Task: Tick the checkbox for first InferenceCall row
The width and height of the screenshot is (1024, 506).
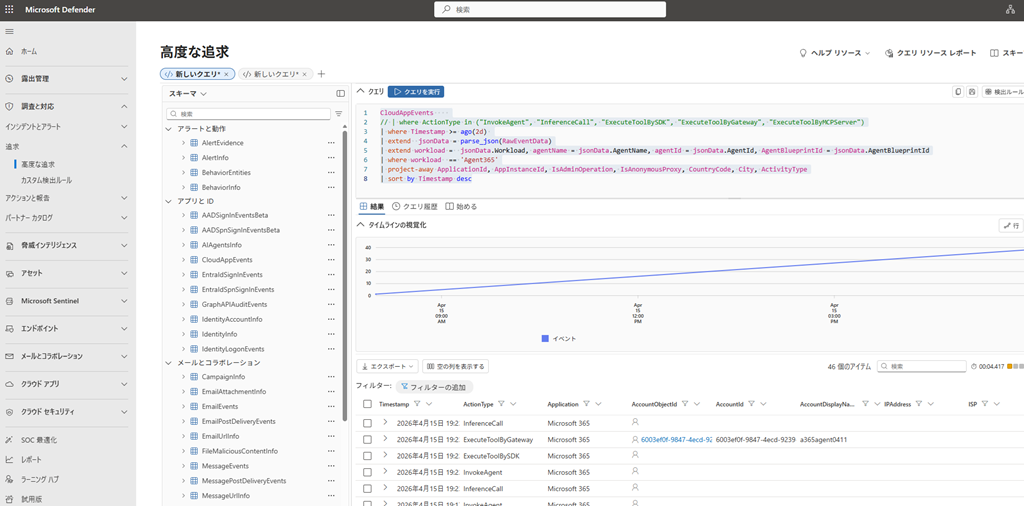Action: click(368, 423)
